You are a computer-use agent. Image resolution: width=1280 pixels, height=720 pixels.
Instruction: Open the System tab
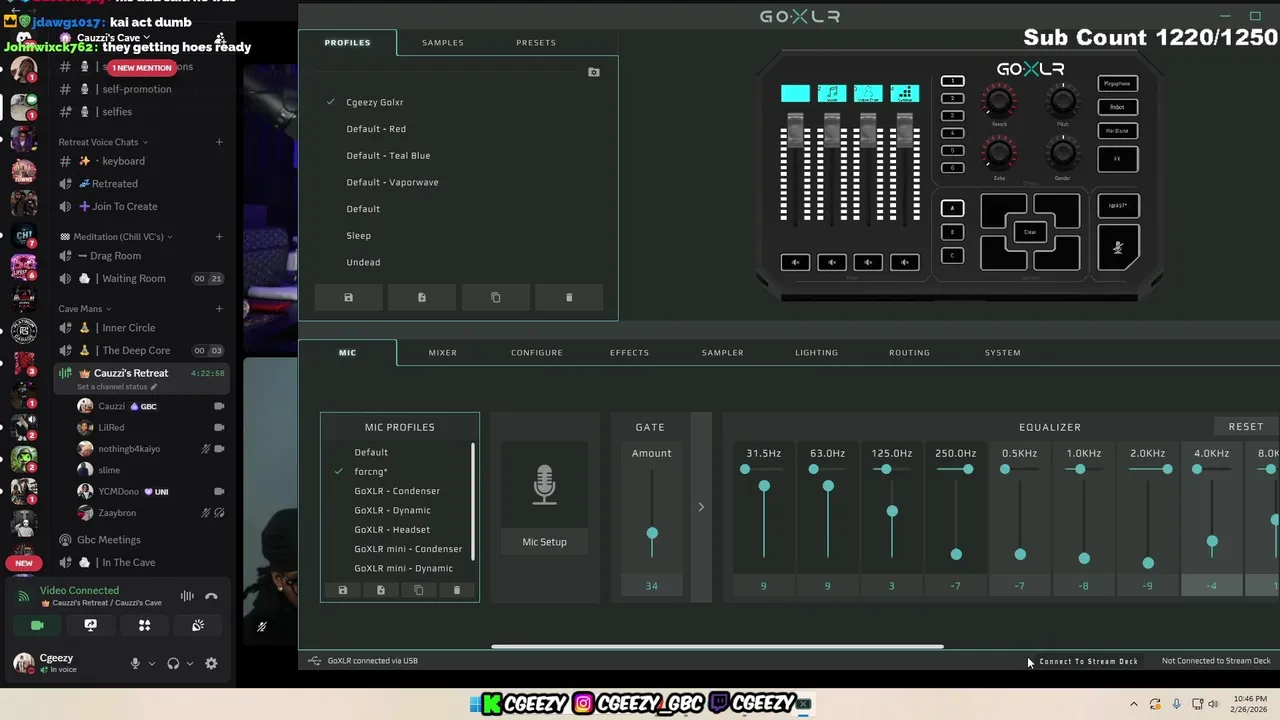point(1002,352)
